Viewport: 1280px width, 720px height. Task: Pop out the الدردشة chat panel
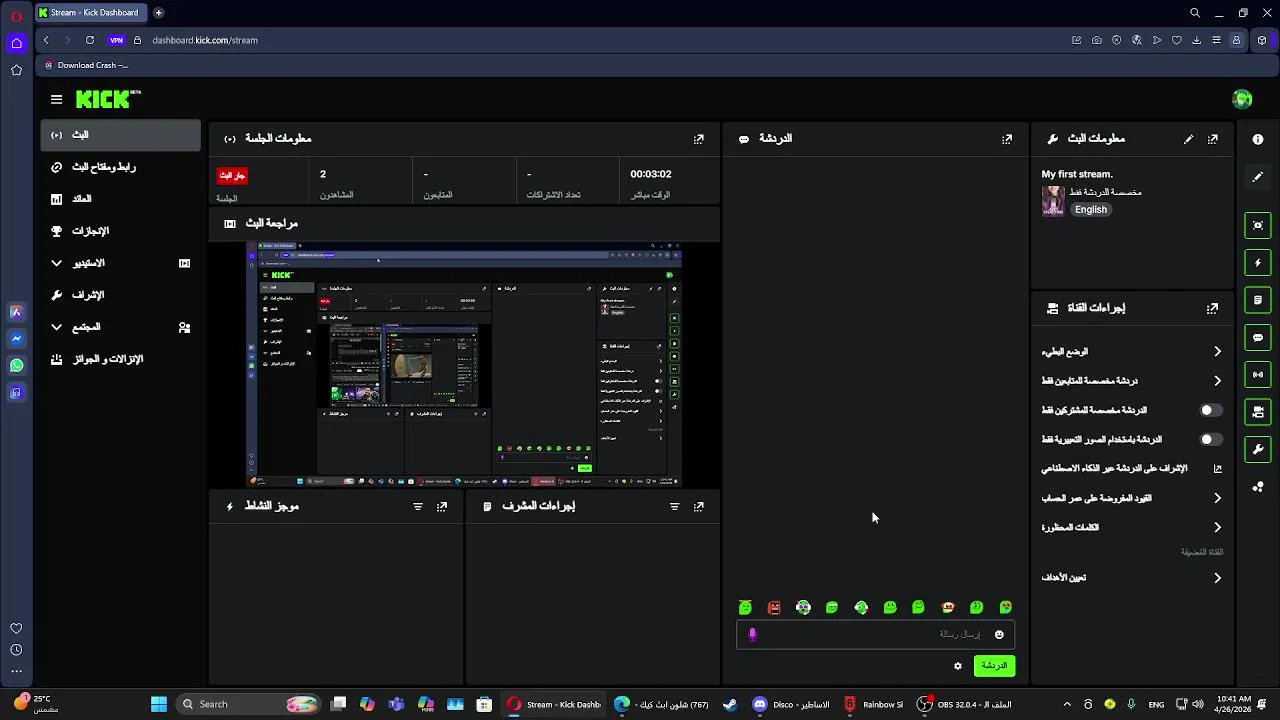tap(1007, 139)
